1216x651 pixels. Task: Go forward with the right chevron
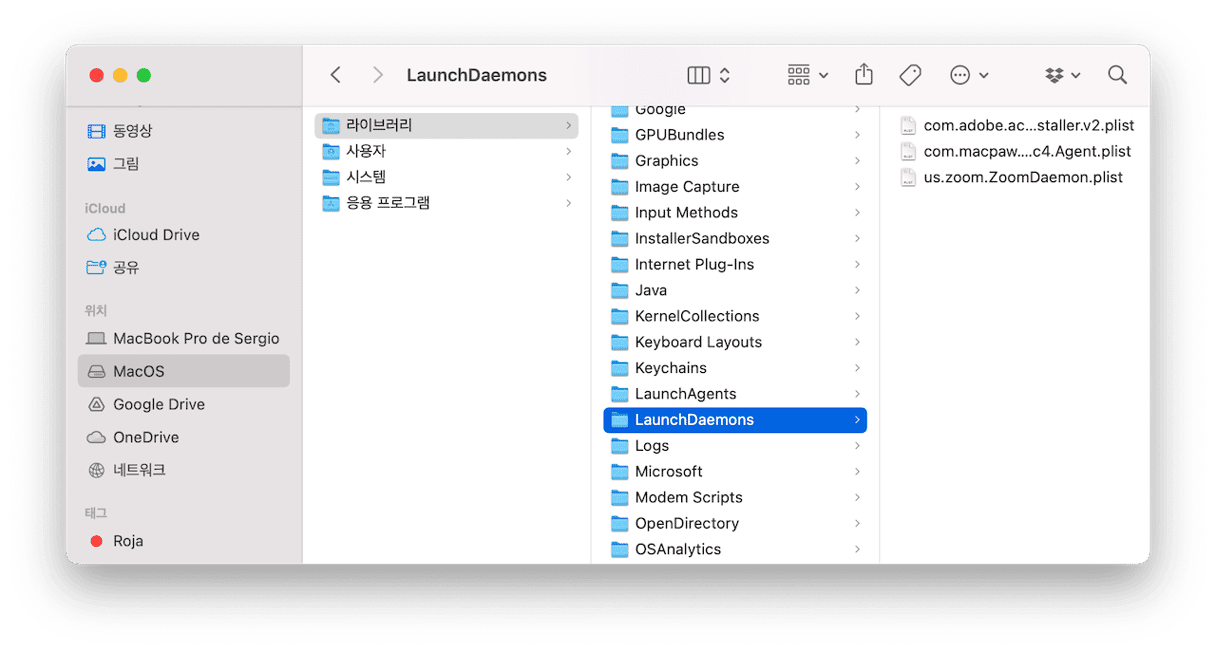[377, 75]
